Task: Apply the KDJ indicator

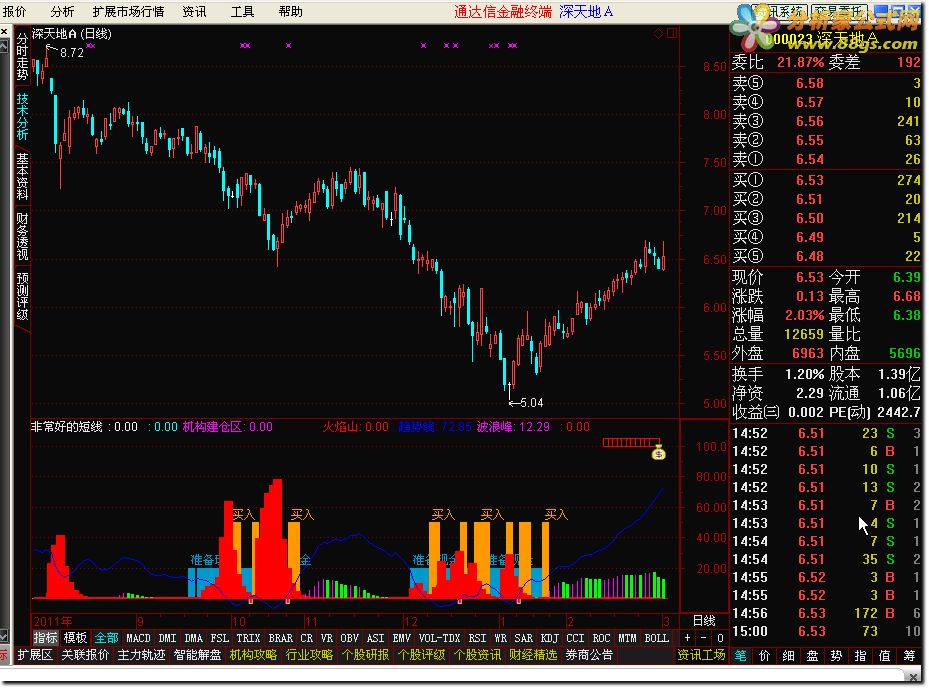Action: point(550,638)
